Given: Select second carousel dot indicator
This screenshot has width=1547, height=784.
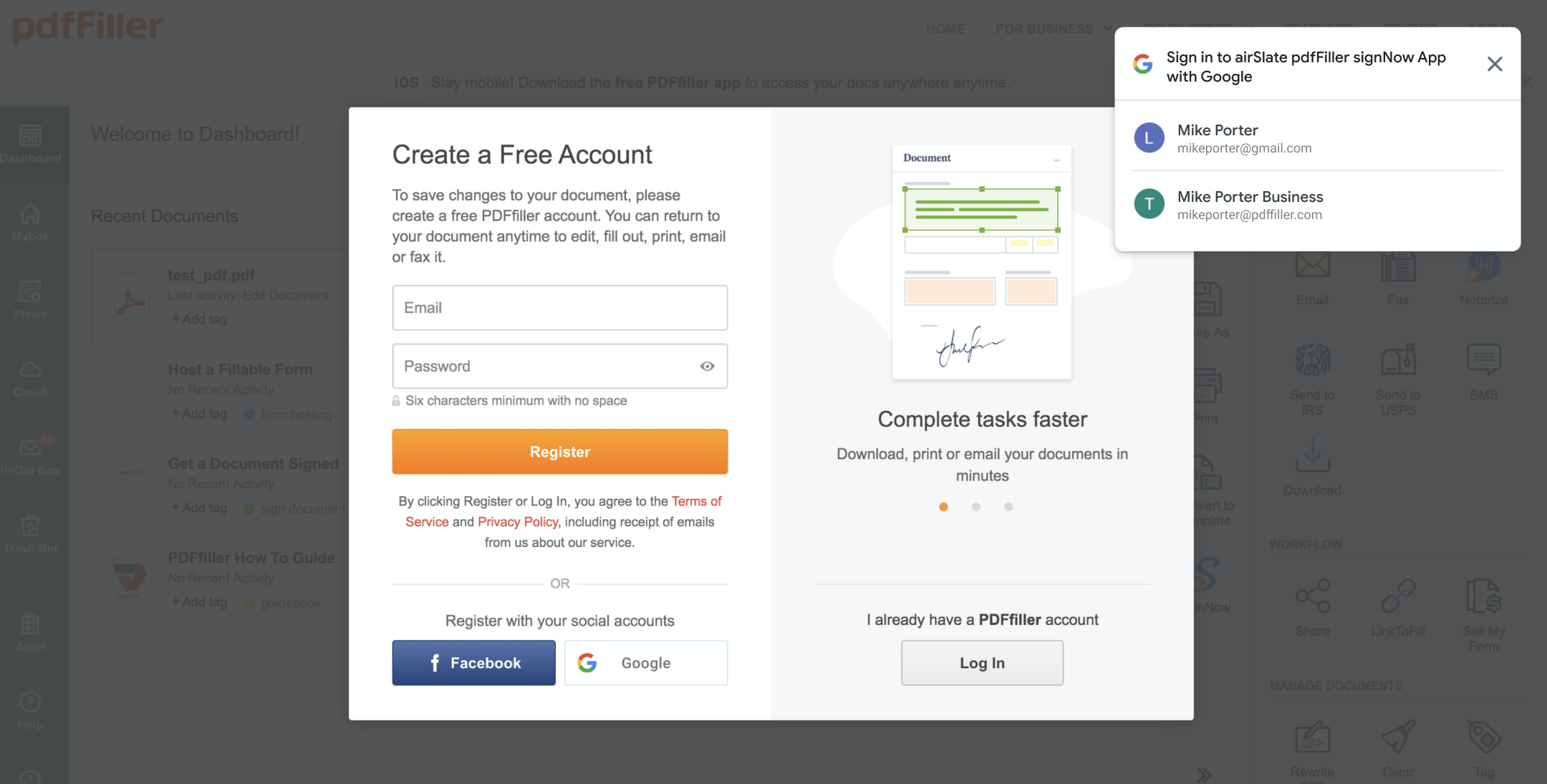Looking at the screenshot, I should coord(976,507).
